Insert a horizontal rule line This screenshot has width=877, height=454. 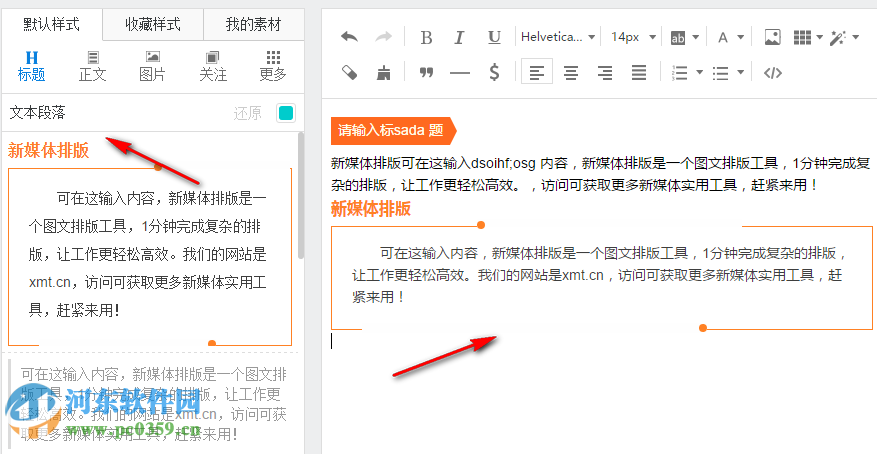point(460,72)
